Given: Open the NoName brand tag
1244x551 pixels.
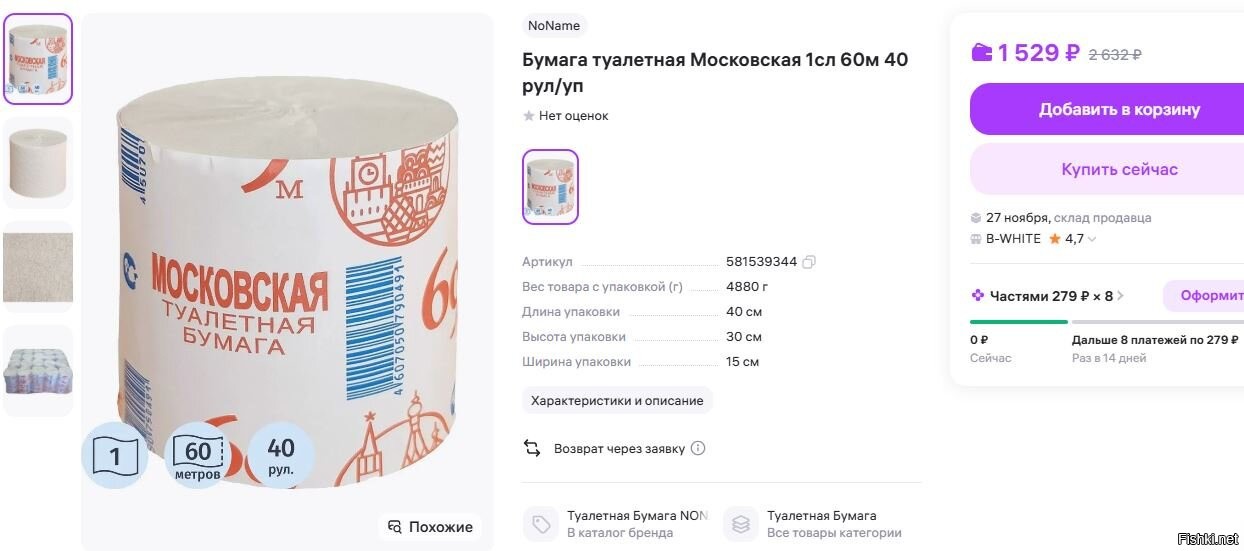Looking at the screenshot, I should (x=552, y=25).
